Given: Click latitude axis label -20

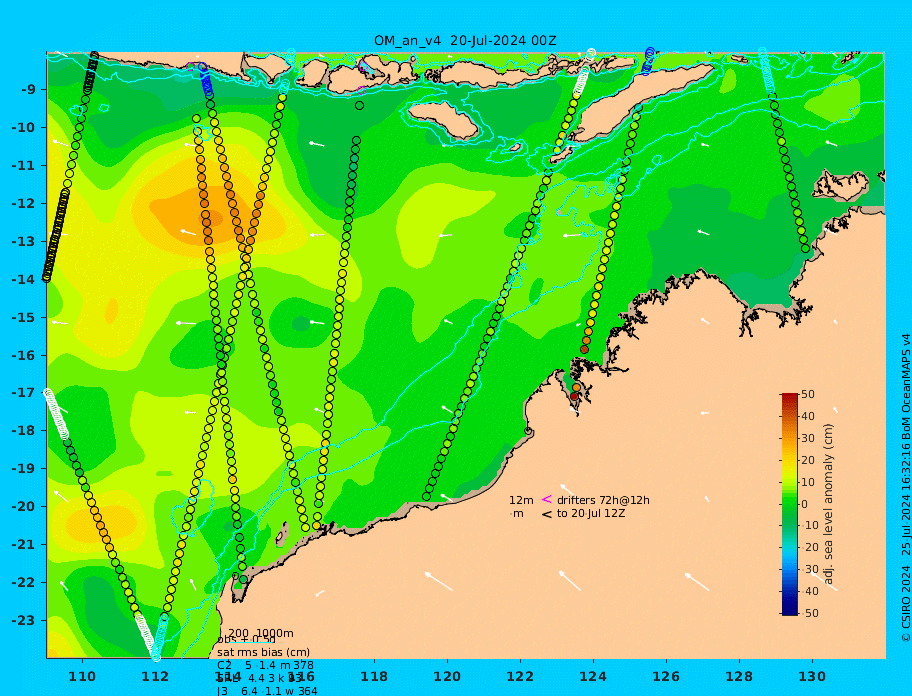Looking at the screenshot, I should pos(23,506).
